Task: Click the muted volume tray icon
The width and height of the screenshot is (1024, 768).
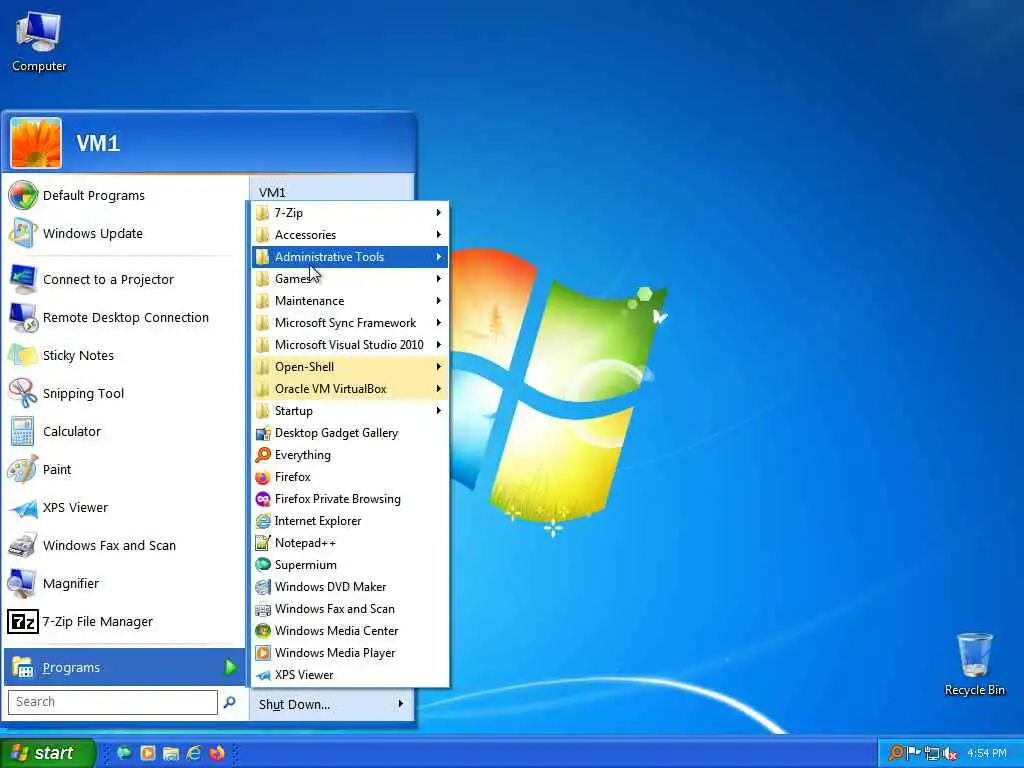Action: 950,754
